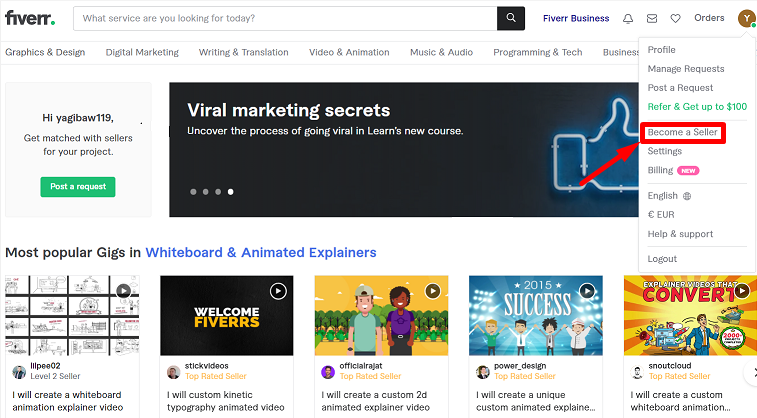This screenshot has width=757, height=418.
Task: Click power_design seller avatar
Action: (482, 372)
